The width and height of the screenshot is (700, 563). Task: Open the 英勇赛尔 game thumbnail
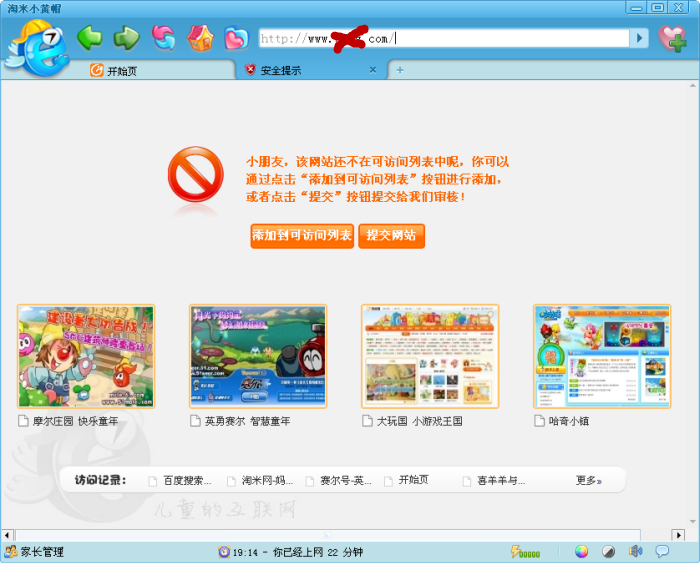(258, 356)
